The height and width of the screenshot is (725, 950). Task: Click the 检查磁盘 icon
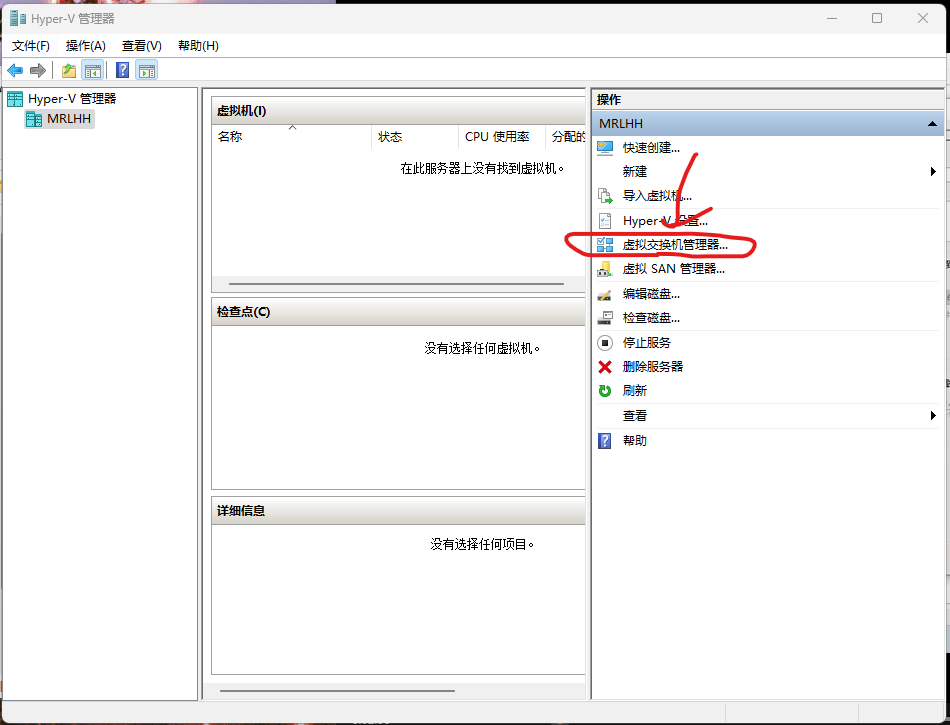coord(605,317)
